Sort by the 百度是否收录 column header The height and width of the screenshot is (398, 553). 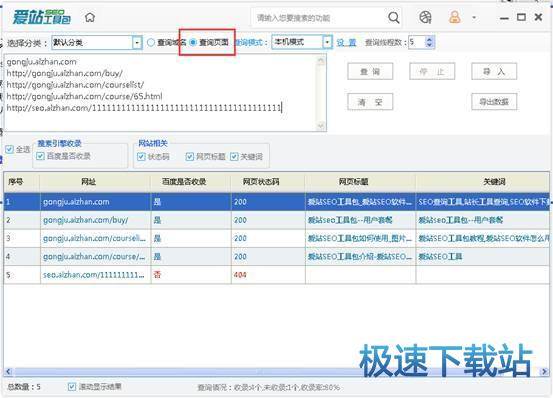[x=191, y=182]
